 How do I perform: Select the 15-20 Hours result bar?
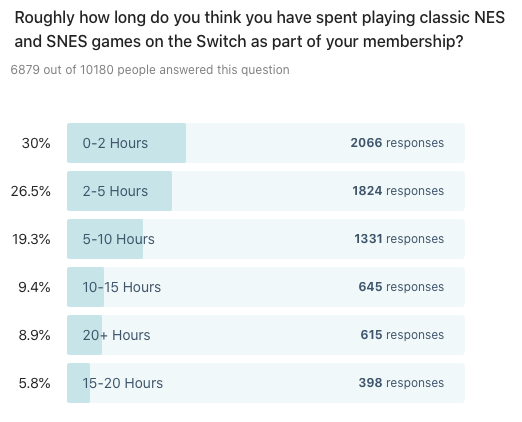tap(266, 383)
